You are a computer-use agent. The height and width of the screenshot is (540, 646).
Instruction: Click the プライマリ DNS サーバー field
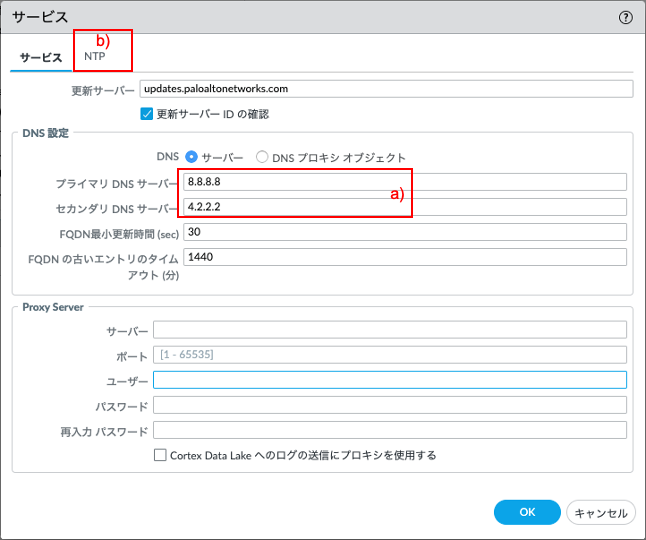pos(405,182)
